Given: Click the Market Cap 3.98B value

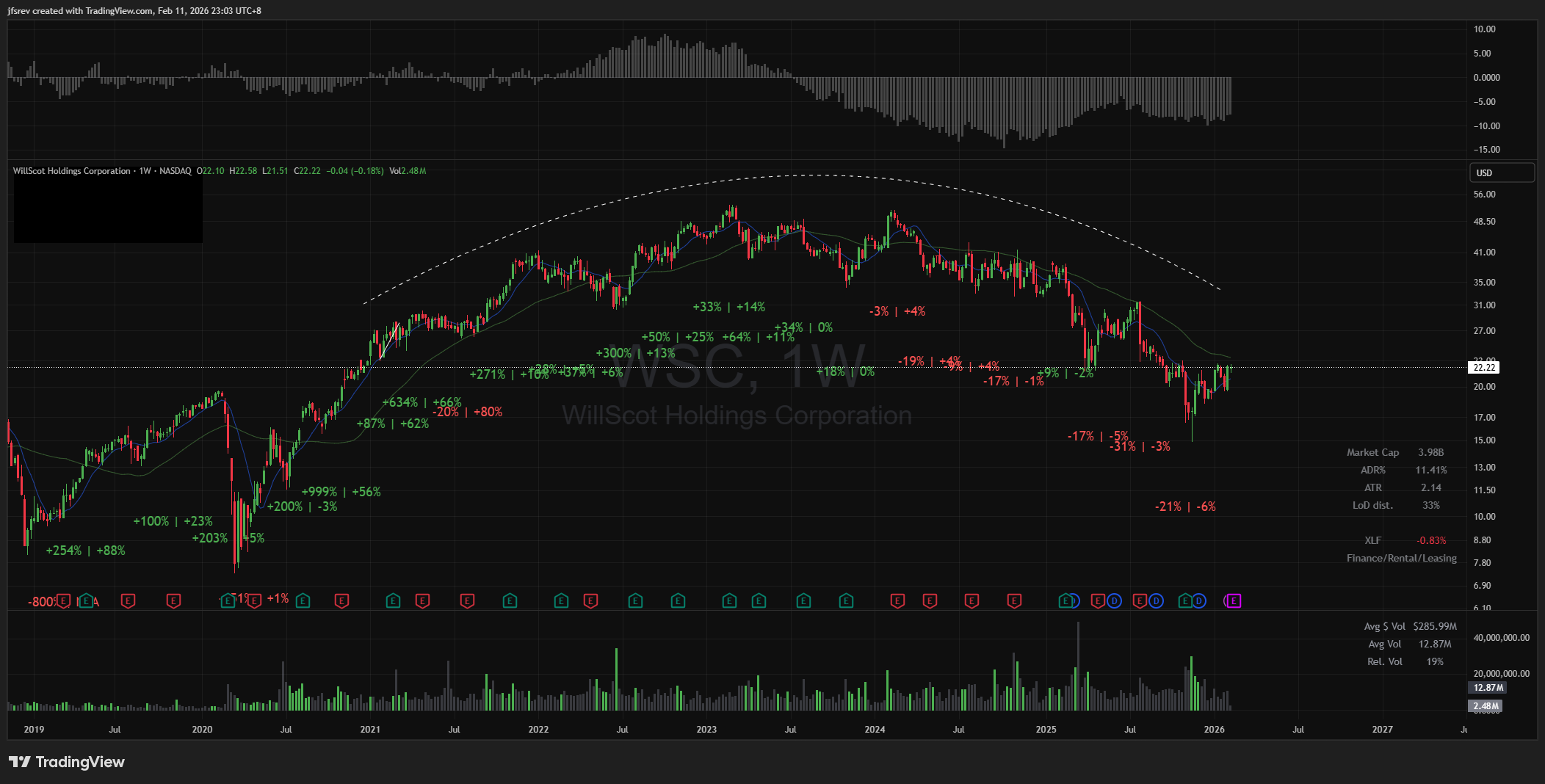Looking at the screenshot, I should pyautogui.click(x=1431, y=452).
